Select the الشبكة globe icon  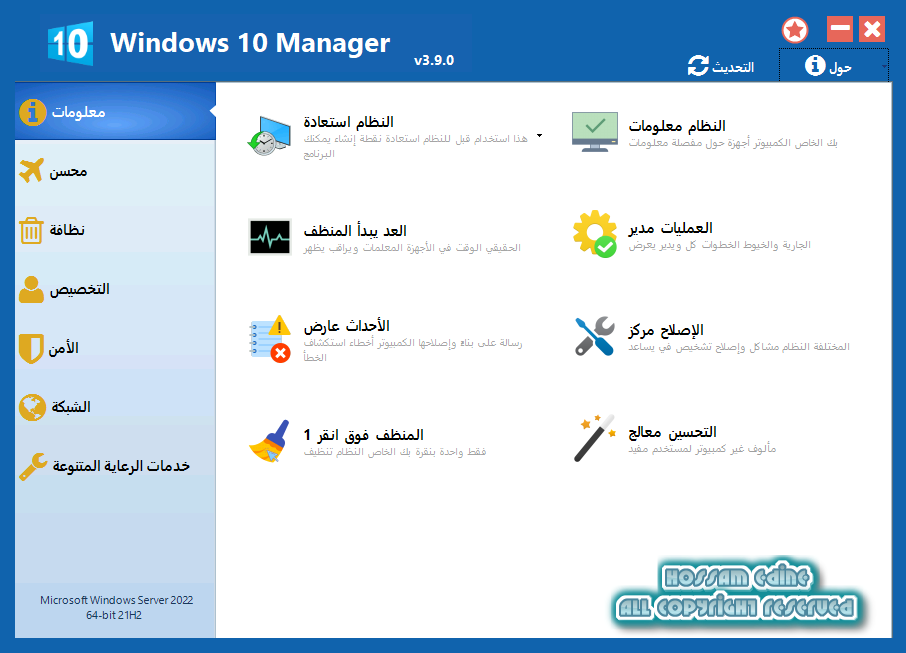click(32, 407)
